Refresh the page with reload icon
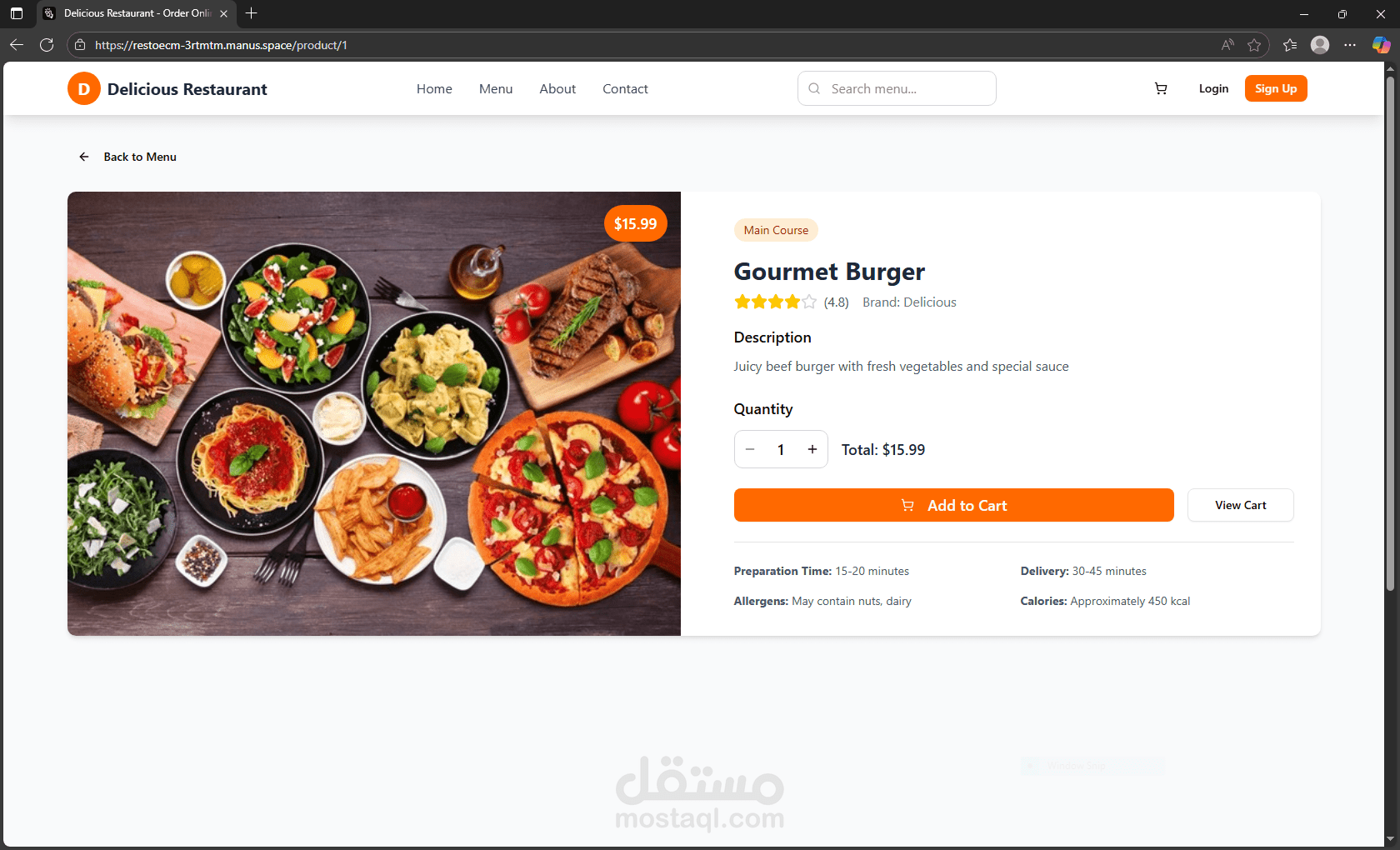 (47, 45)
